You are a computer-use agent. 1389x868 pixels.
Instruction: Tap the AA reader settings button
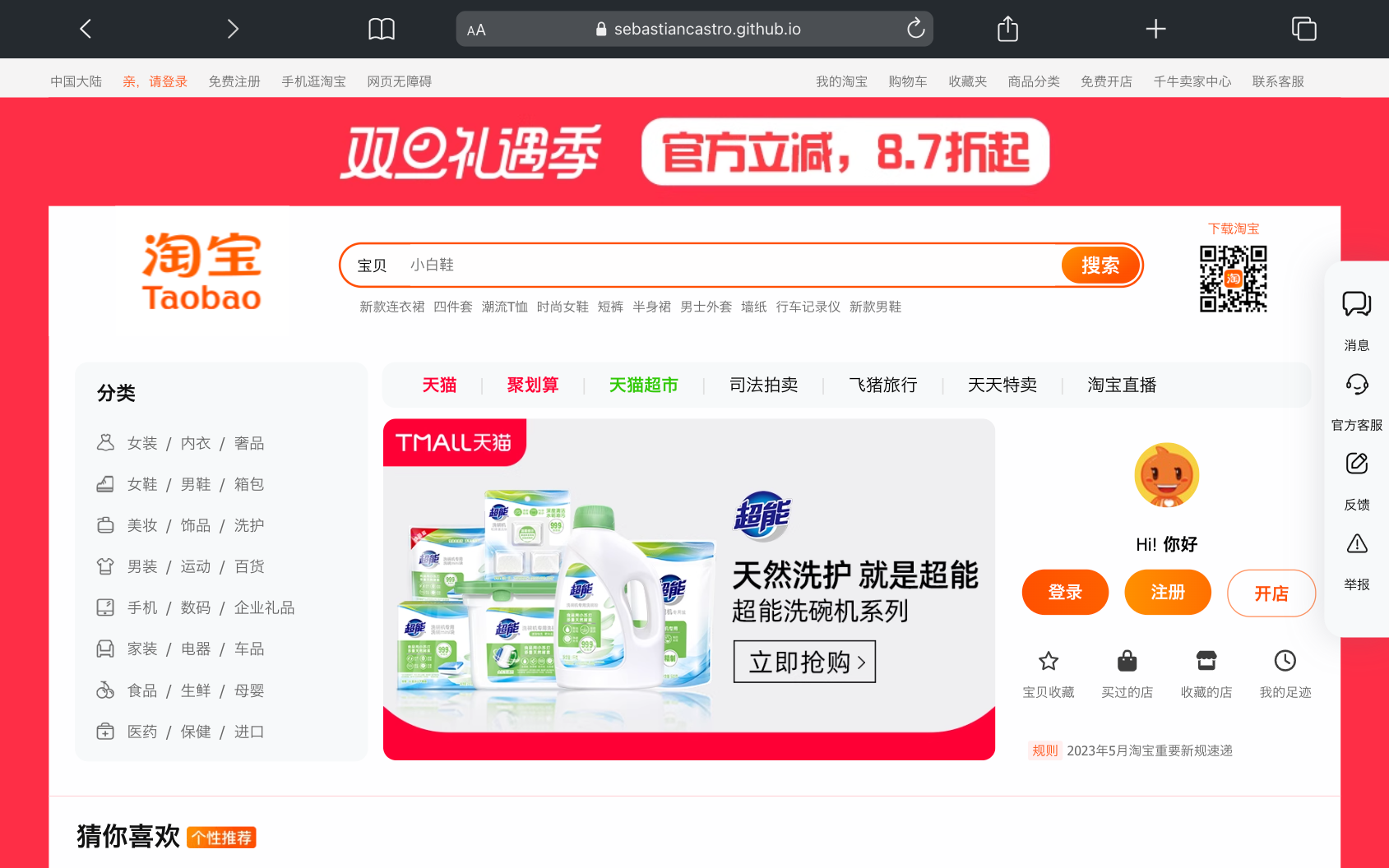476,30
